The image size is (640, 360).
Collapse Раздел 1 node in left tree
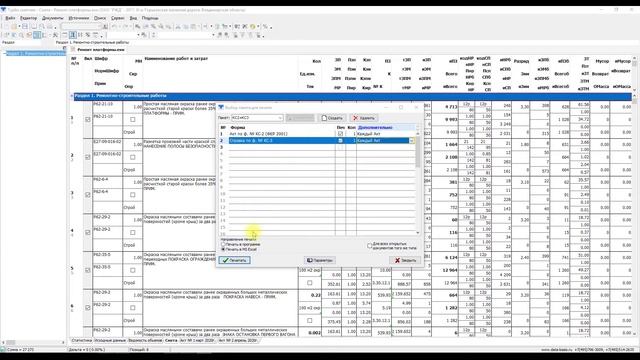4,53
